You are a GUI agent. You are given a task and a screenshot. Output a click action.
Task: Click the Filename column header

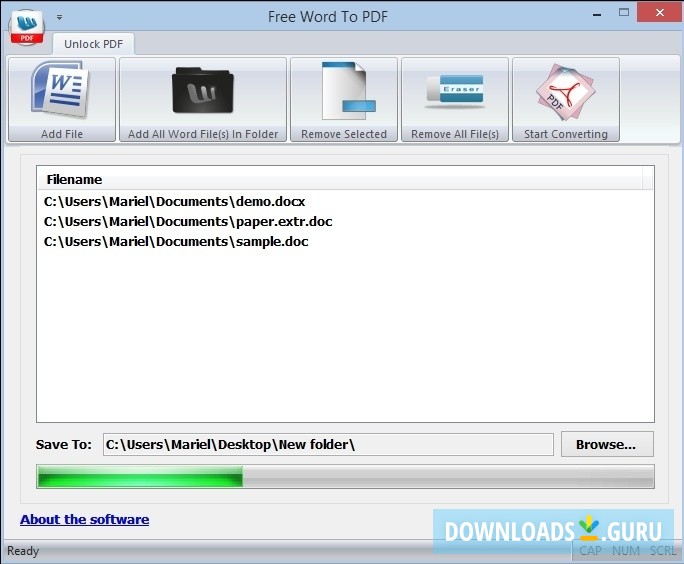[x=340, y=179]
